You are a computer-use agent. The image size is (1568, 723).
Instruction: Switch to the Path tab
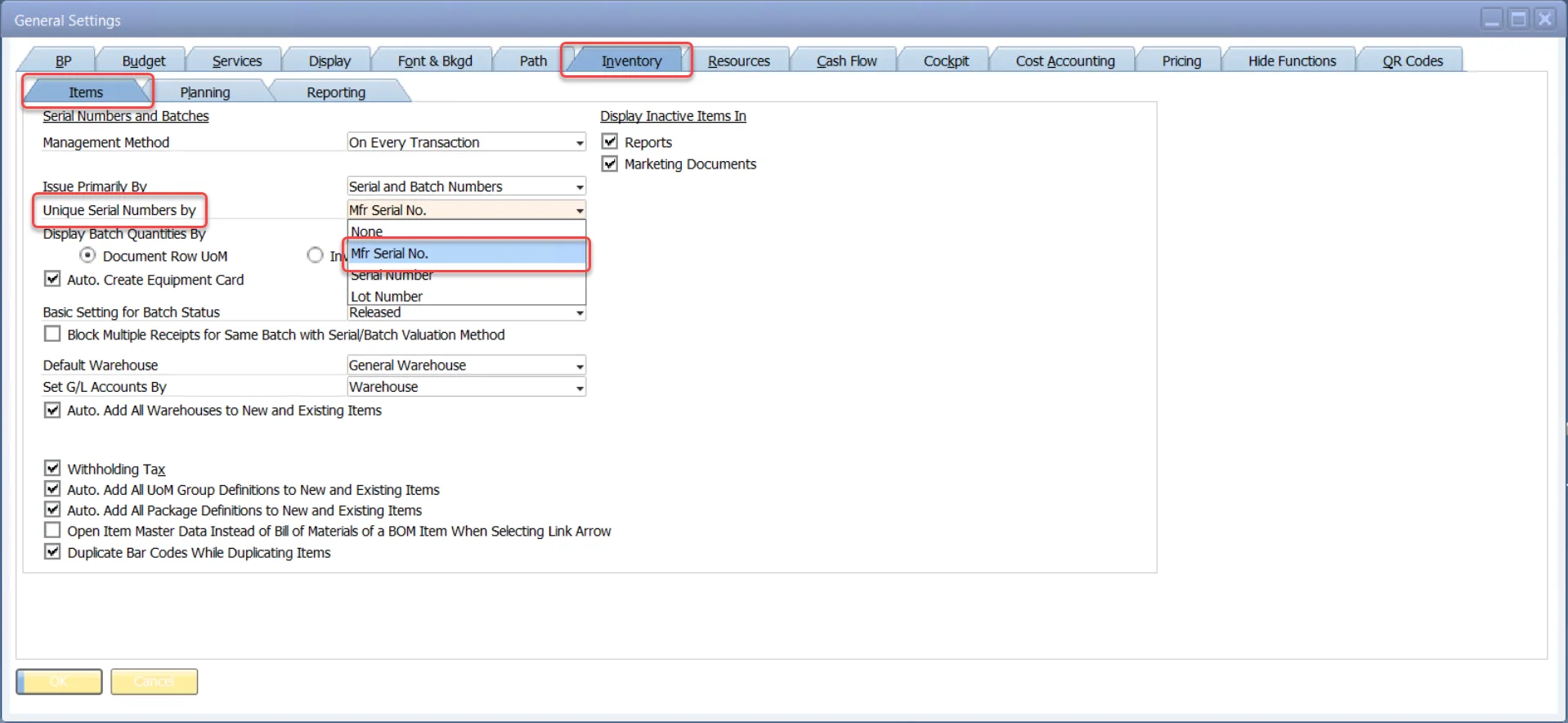coord(533,61)
